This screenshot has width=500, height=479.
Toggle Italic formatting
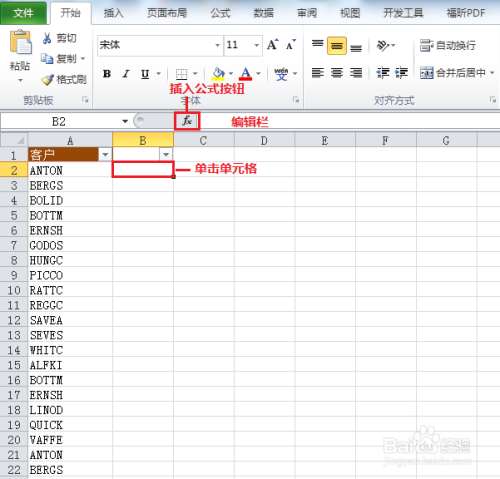pos(126,74)
